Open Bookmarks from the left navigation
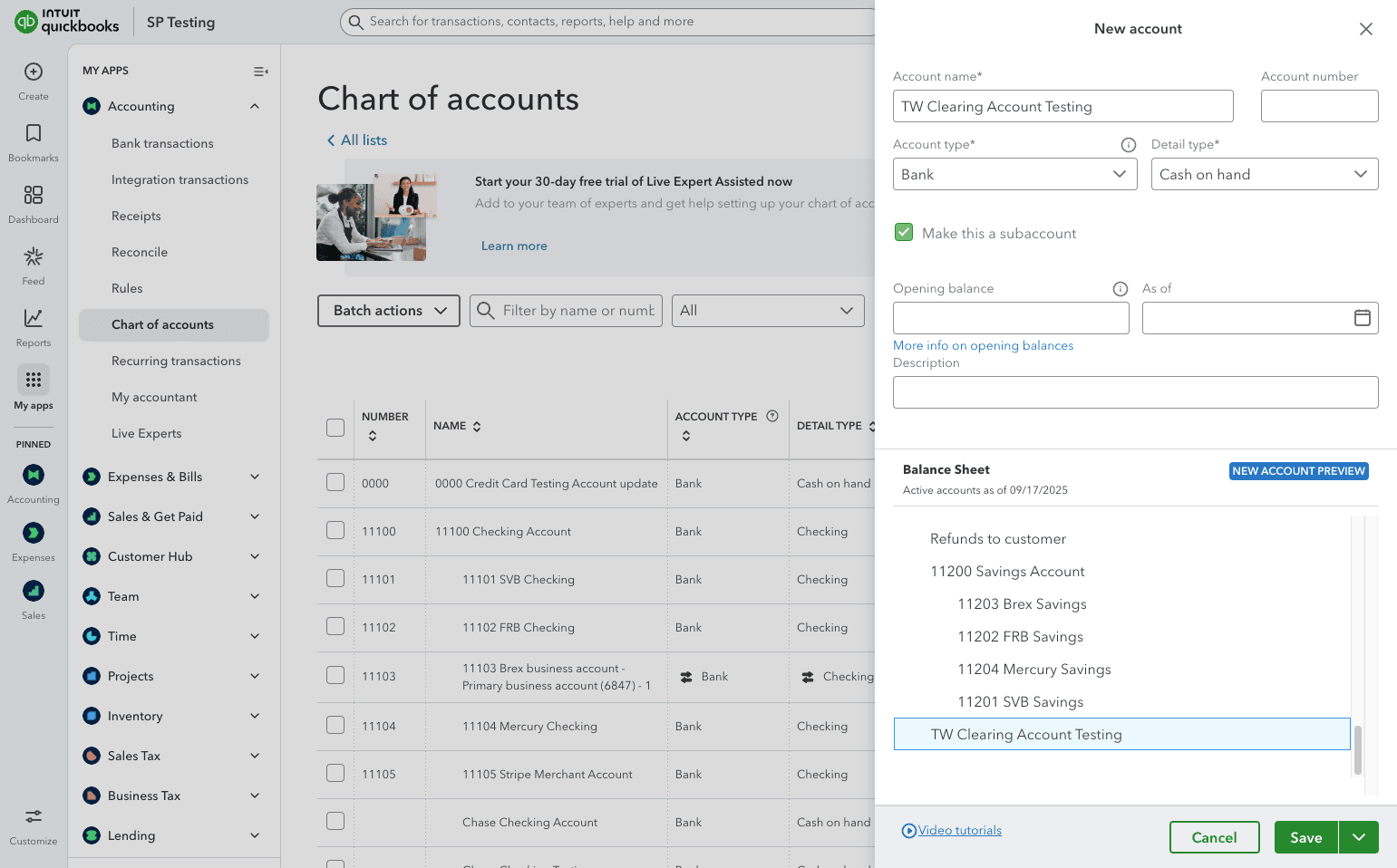This screenshot has height=868, width=1397. (33, 140)
